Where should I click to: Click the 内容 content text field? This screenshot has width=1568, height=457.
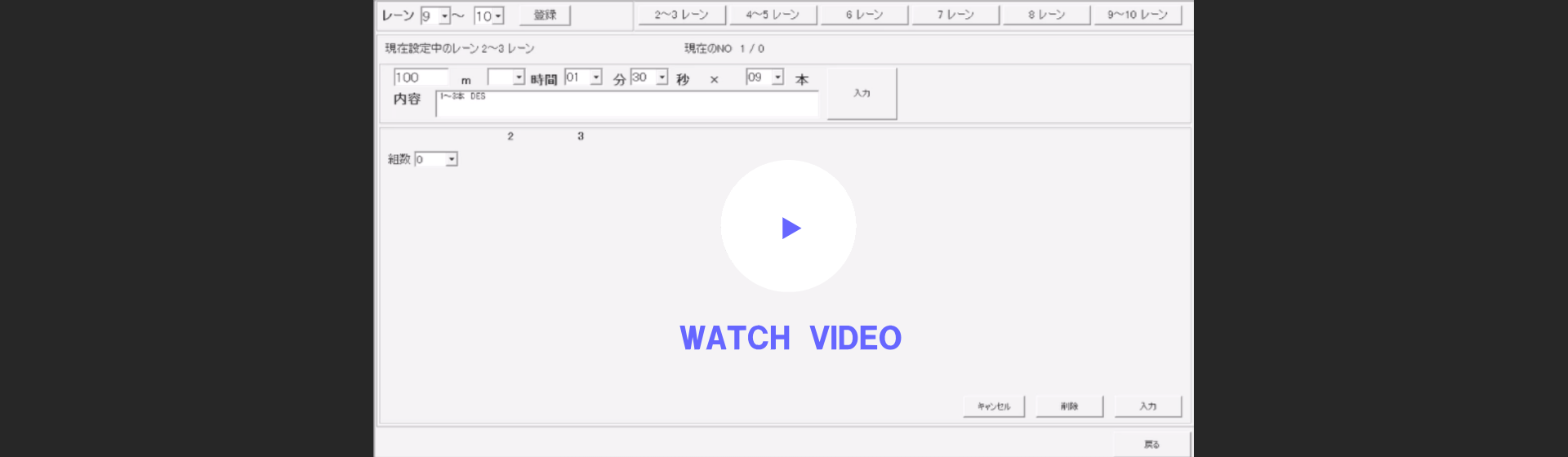626,104
